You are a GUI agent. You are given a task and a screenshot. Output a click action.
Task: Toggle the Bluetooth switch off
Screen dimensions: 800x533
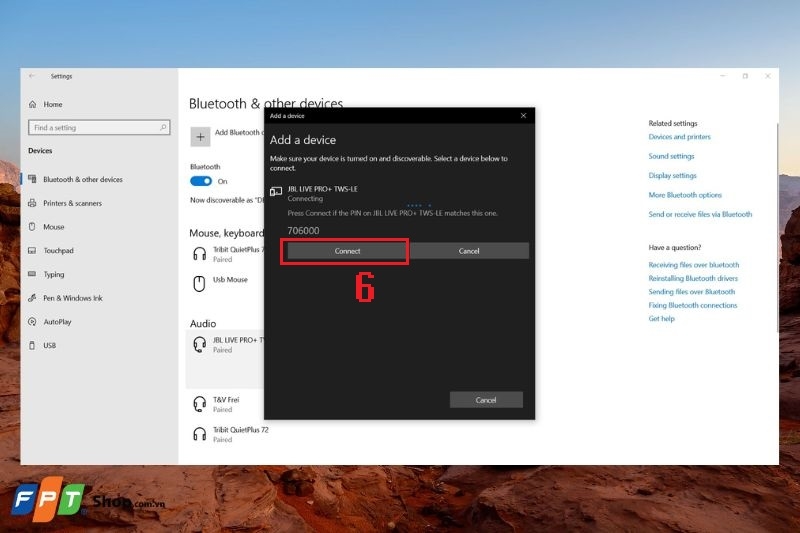point(201,181)
